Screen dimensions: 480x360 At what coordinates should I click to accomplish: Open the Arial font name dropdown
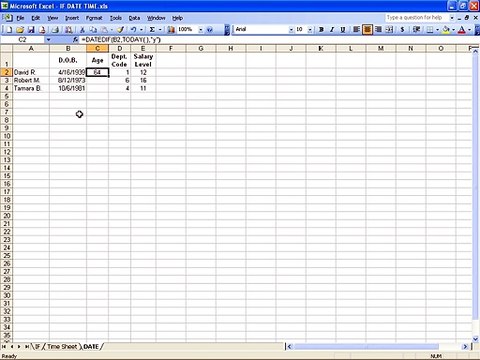[x=291, y=30]
